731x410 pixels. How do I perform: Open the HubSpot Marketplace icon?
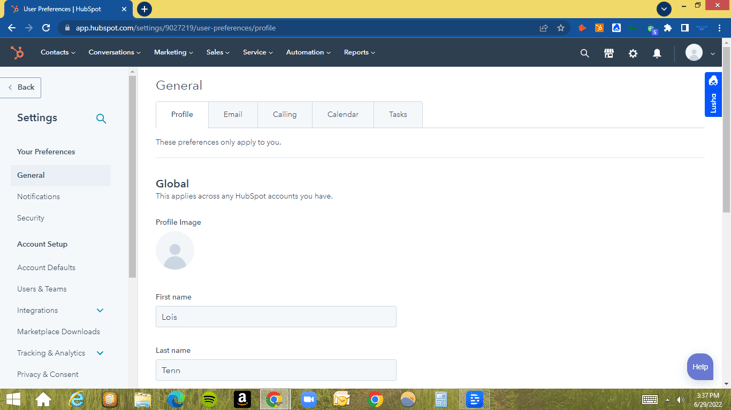pyautogui.click(x=609, y=53)
